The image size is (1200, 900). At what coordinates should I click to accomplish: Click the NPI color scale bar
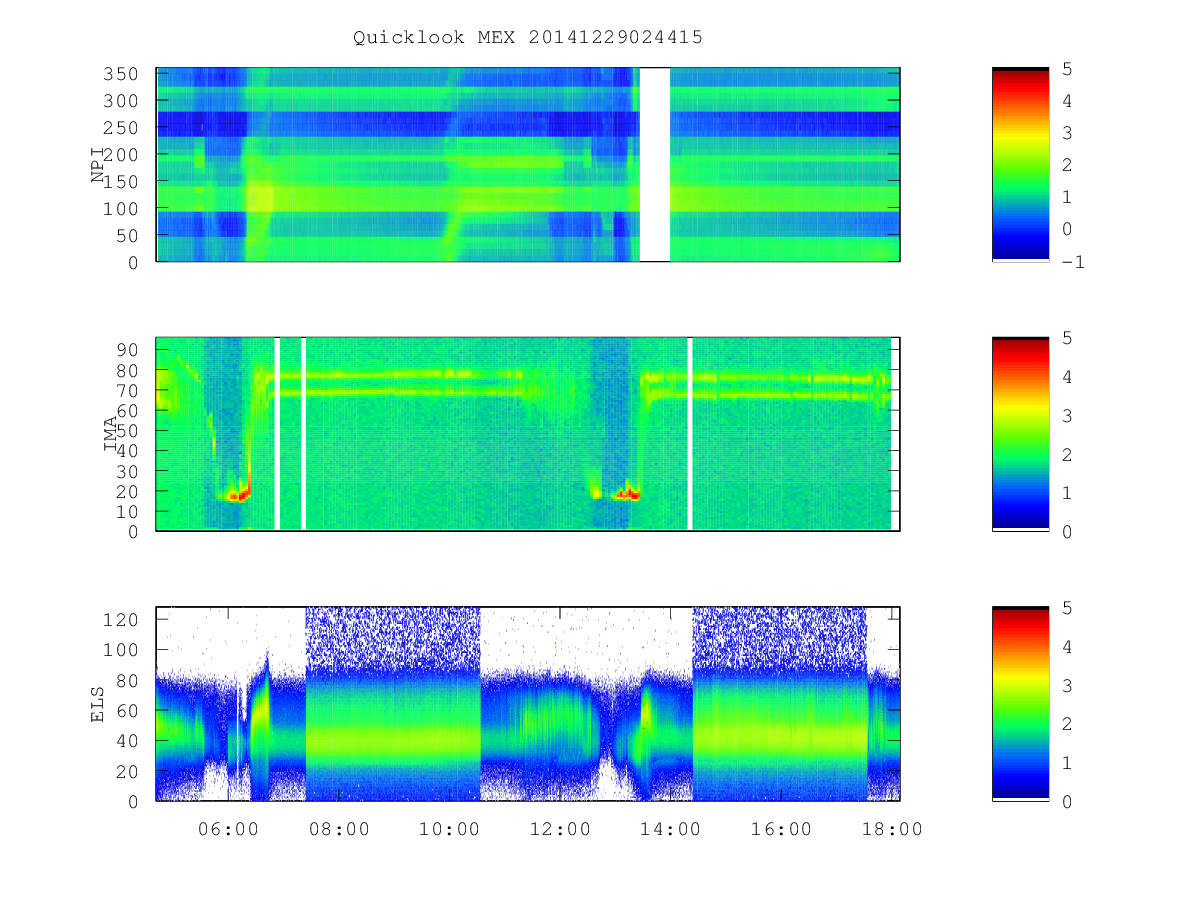click(1020, 165)
